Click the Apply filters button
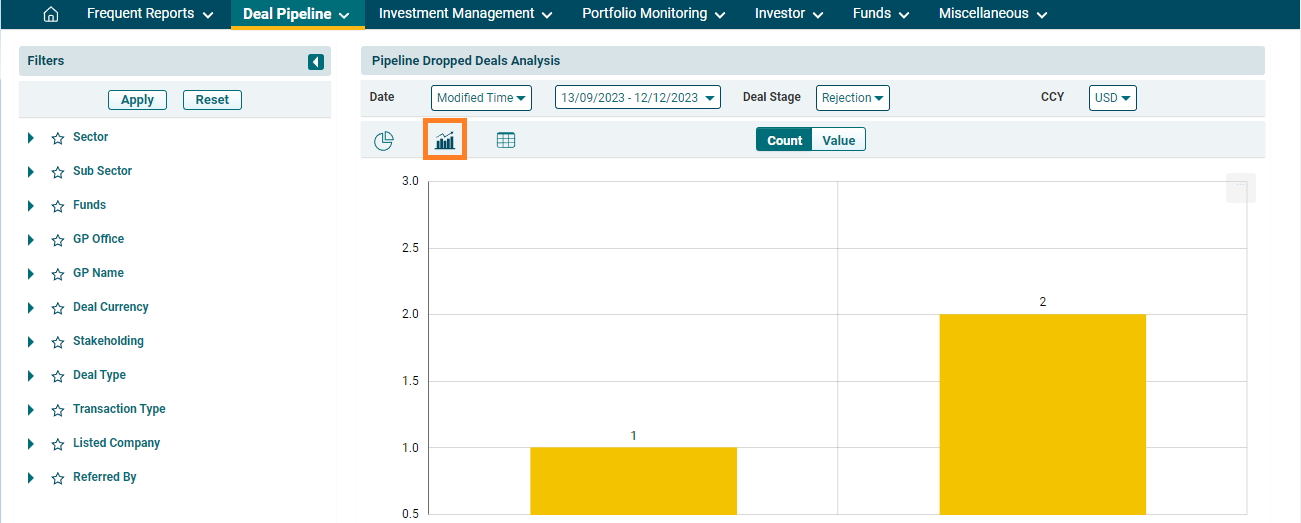The height and width of the screenshot is (523, 1301). (x=137, y=100)
